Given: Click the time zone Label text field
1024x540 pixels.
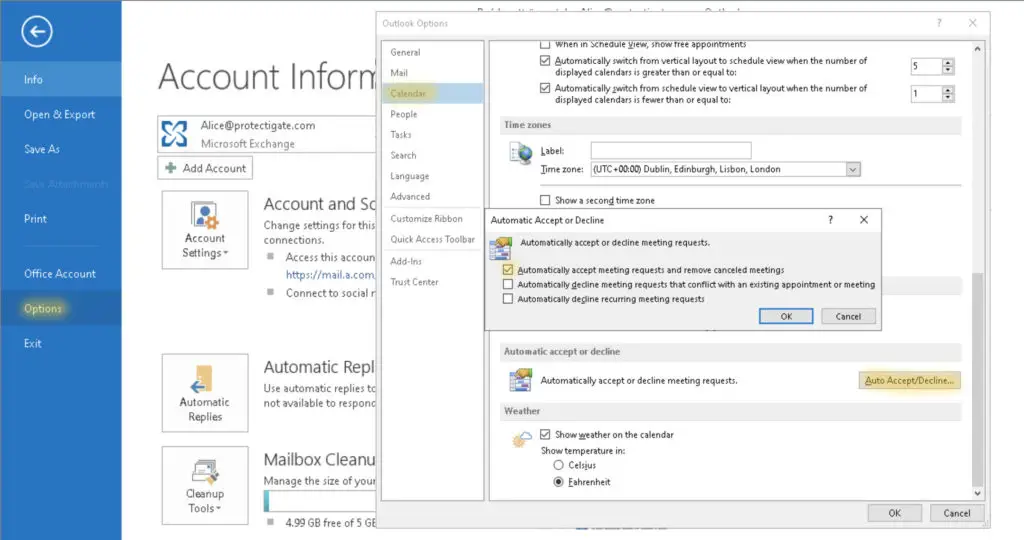Looking at the screenshot, I should pyautogui.click(x=671, y=151).
